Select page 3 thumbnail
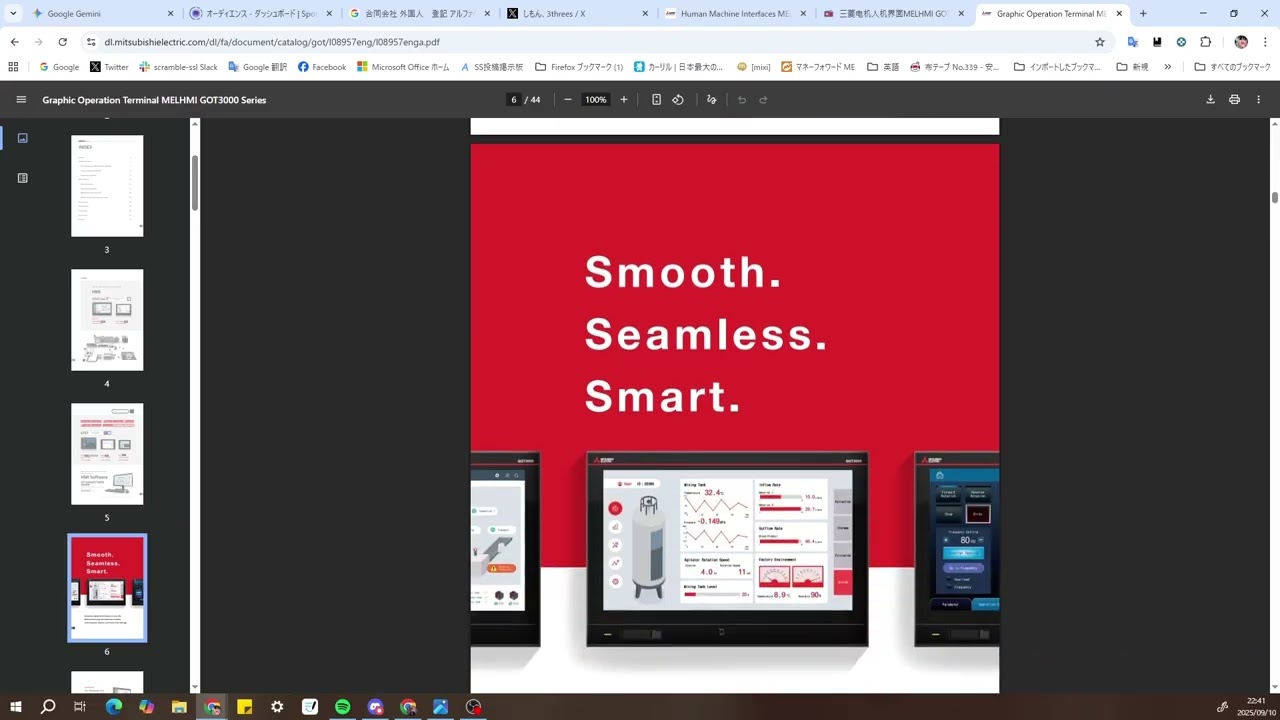1280x720 pixels. pos(107,186)
